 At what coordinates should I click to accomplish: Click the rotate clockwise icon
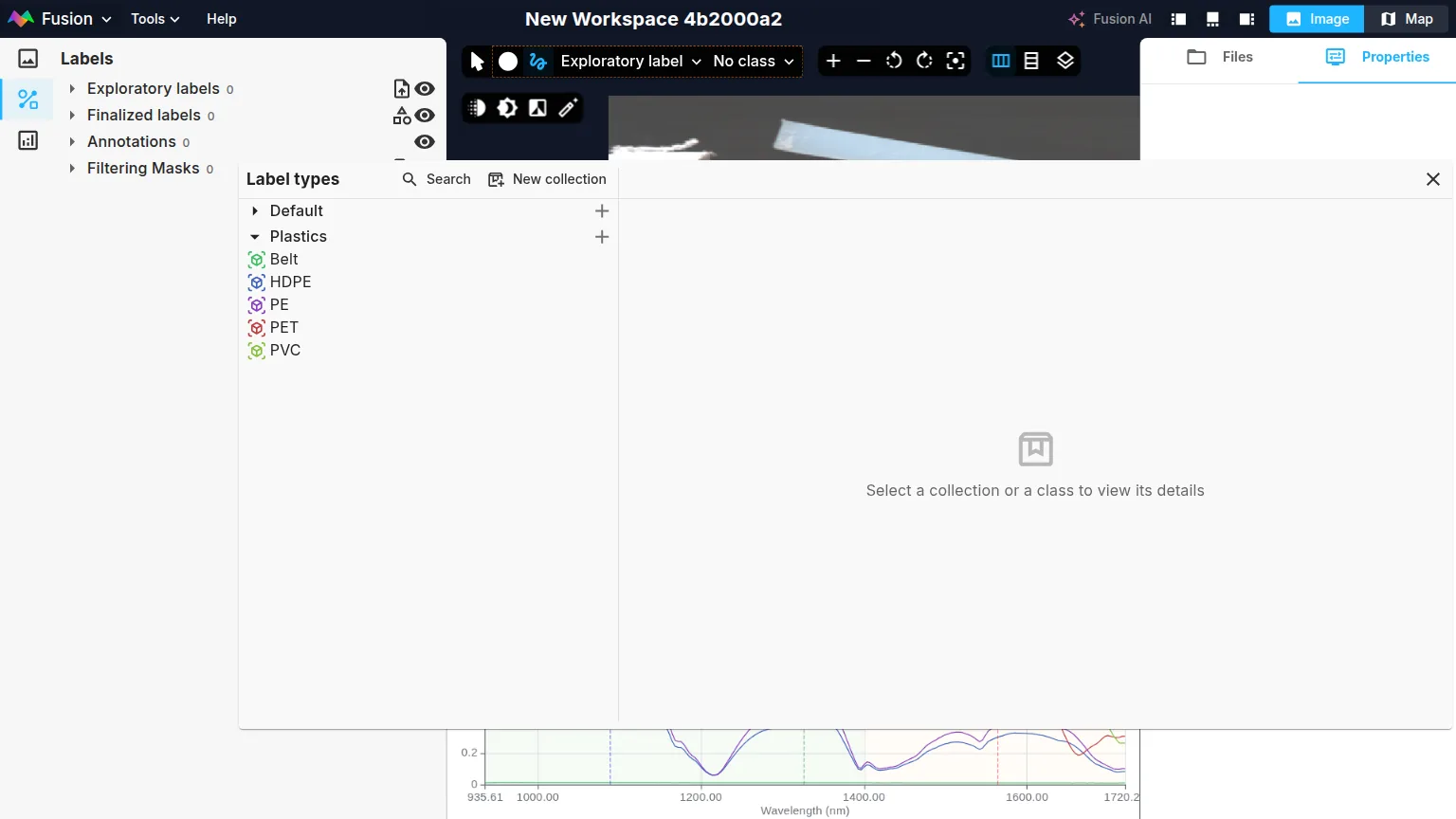924,62
